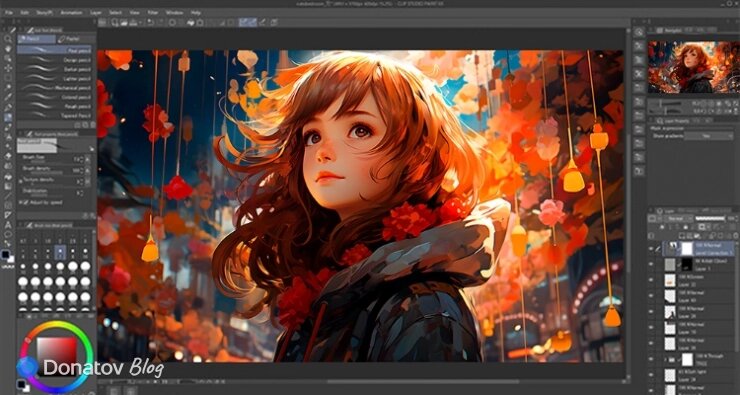Screen dimensions: 740x395
Task: Select the Eyedropper tool
Action: pos(8,97)
